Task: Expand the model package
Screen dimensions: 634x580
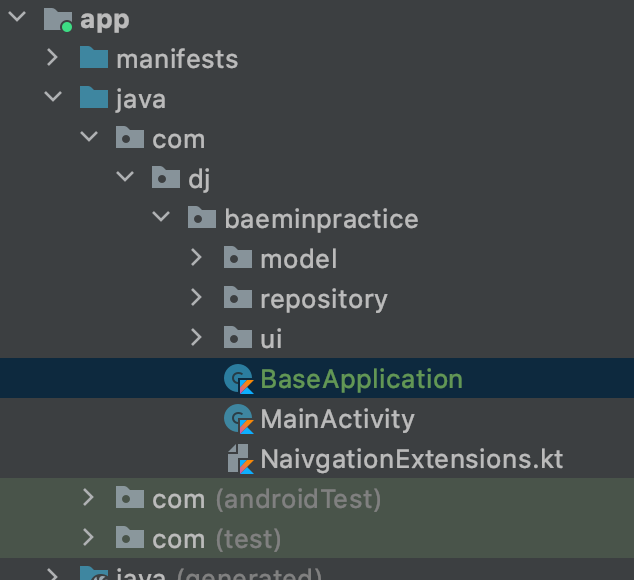Action: pyautogui.click(x=197, y=258)
